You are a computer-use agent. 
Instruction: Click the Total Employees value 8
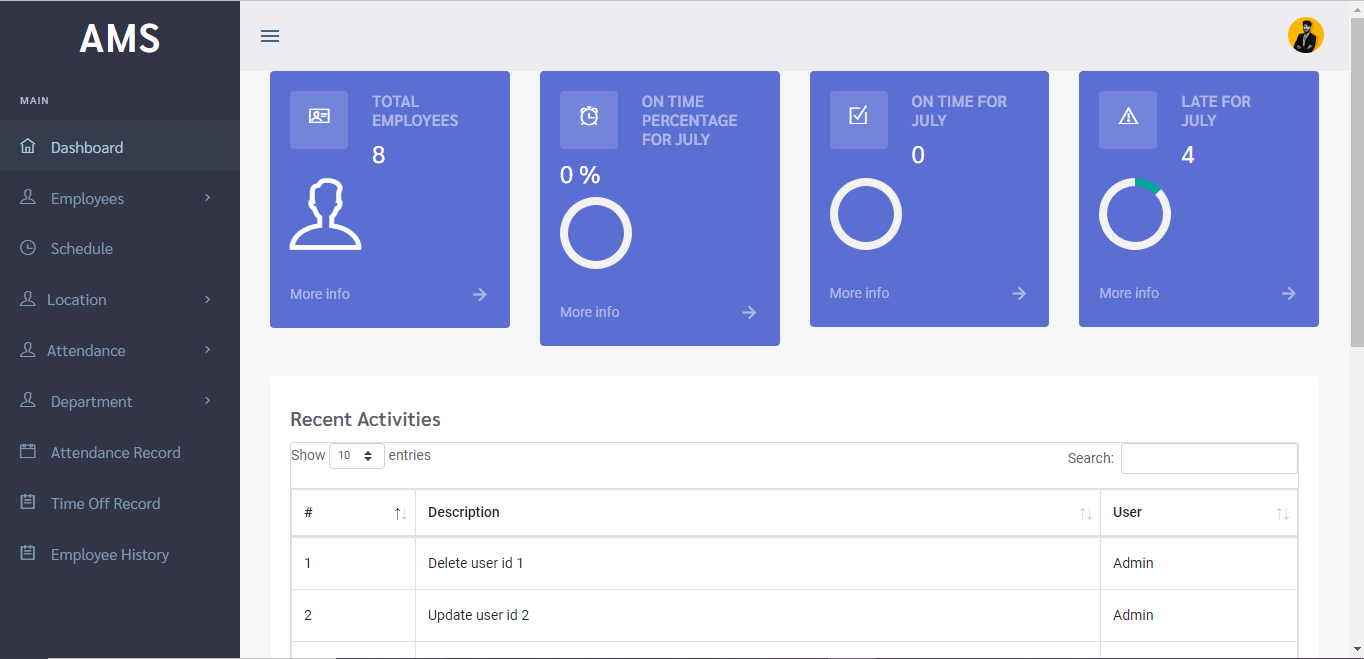pyautogui.click(x=378, y=154)
